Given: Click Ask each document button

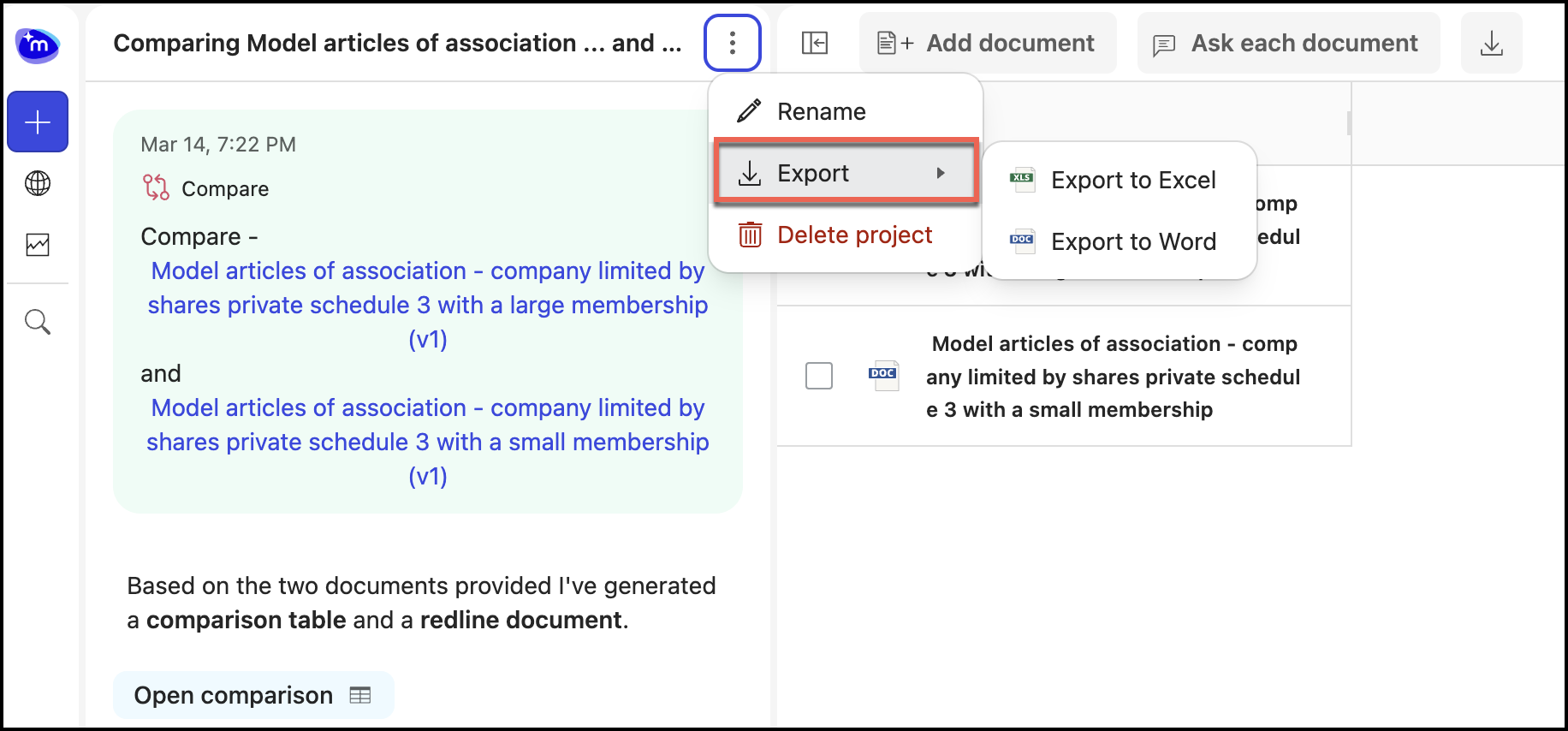Looking at the screenshot, I should [1288, 43].
